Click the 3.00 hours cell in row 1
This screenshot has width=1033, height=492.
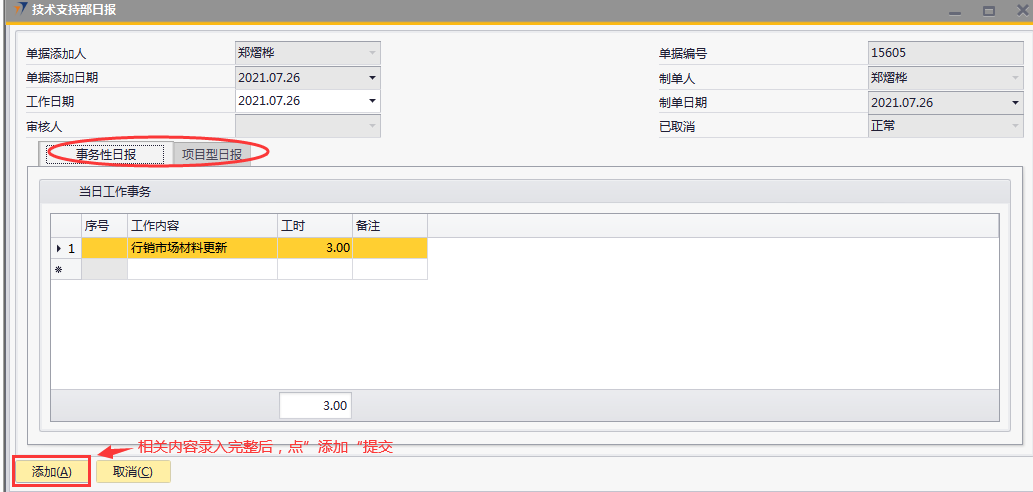point(314,248)
